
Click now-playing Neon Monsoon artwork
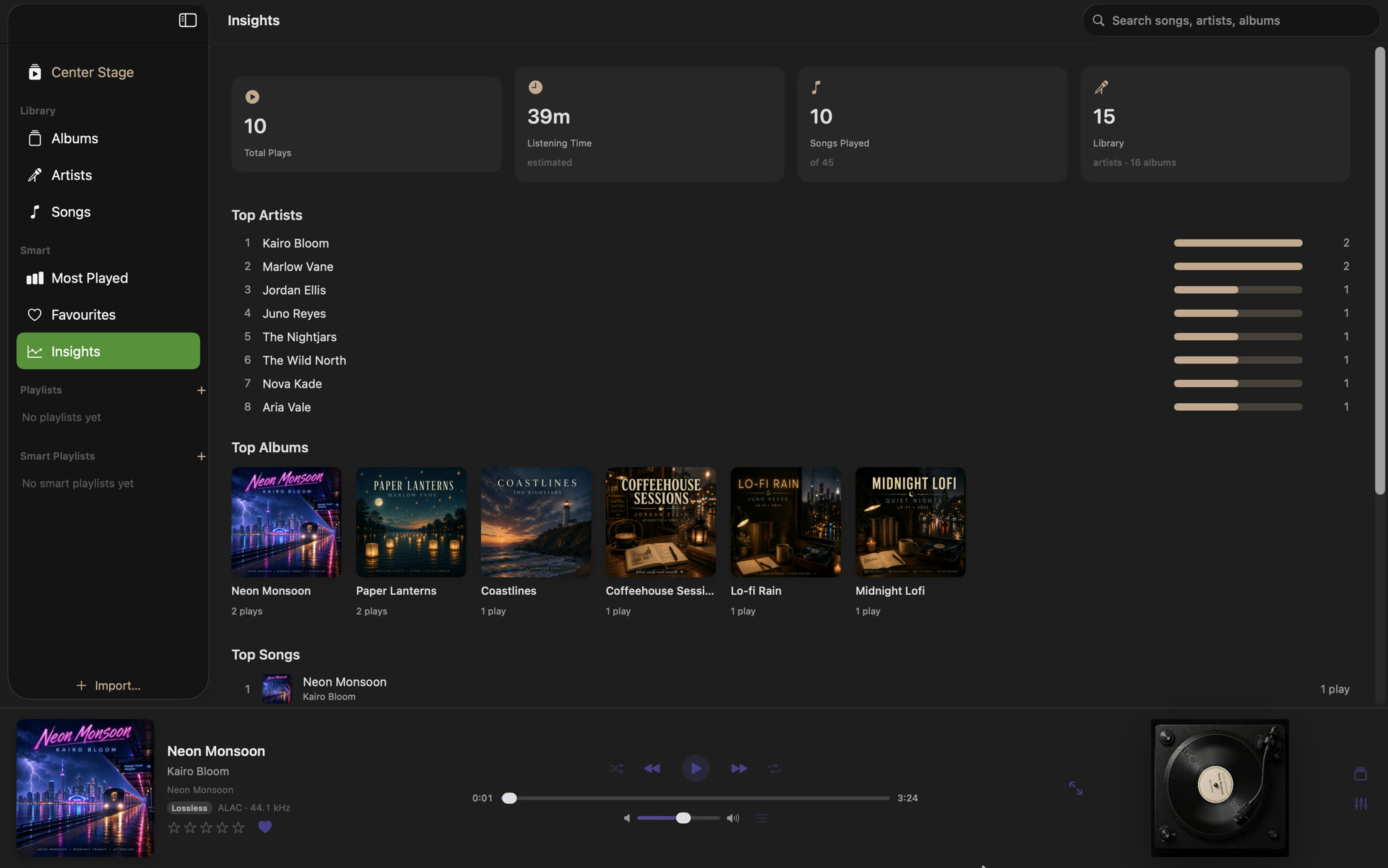[85, 788]
